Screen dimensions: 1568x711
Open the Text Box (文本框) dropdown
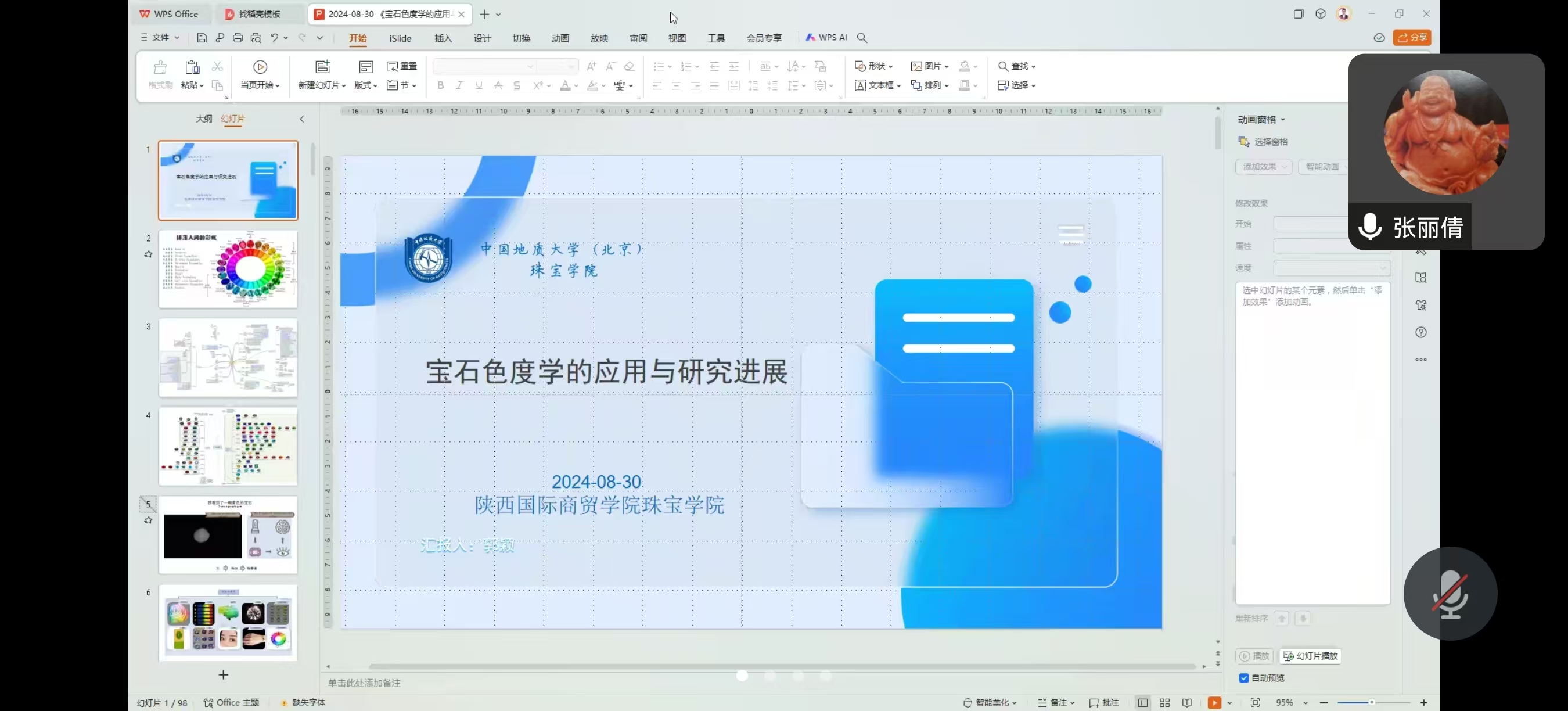pos(877,85)
